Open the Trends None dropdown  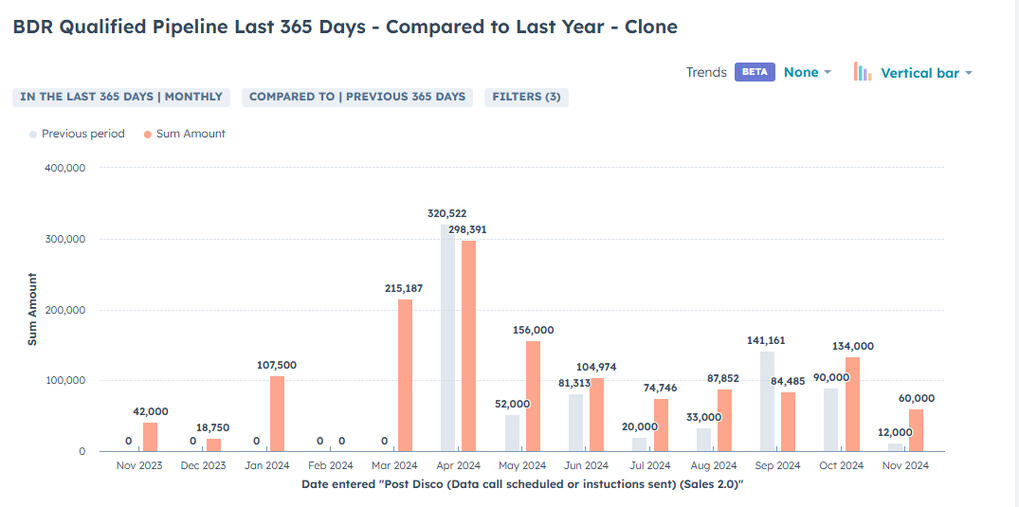(x=807, y=72)
